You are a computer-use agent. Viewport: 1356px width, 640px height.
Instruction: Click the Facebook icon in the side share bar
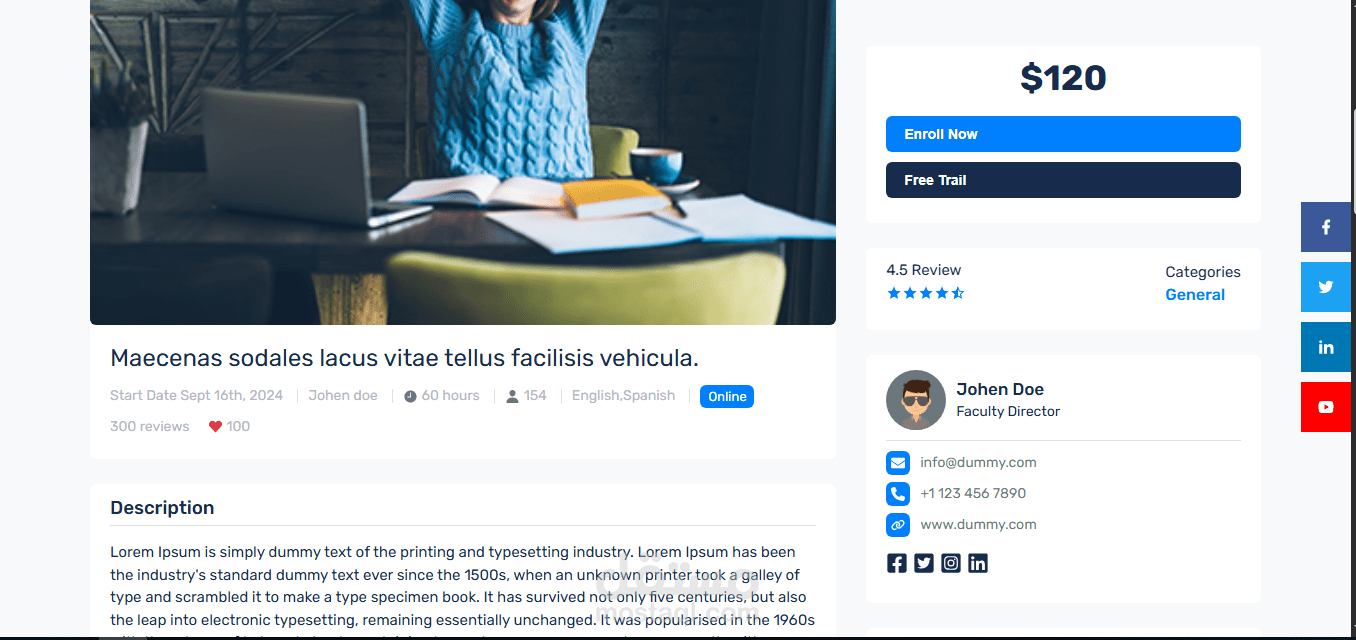tap(1326, 227)
